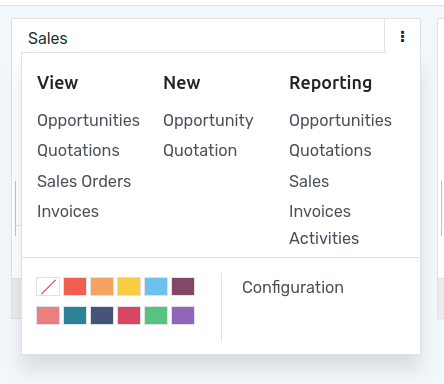Pick the dark navy color swatch
This screenshot has height=384, width=444.
102,315
